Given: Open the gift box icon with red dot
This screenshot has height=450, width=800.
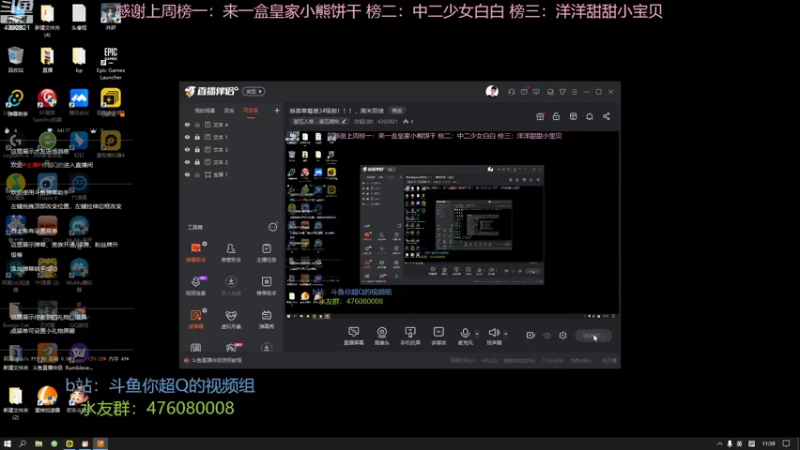Looking at the screenshot, I should click(x=540, y=116).
